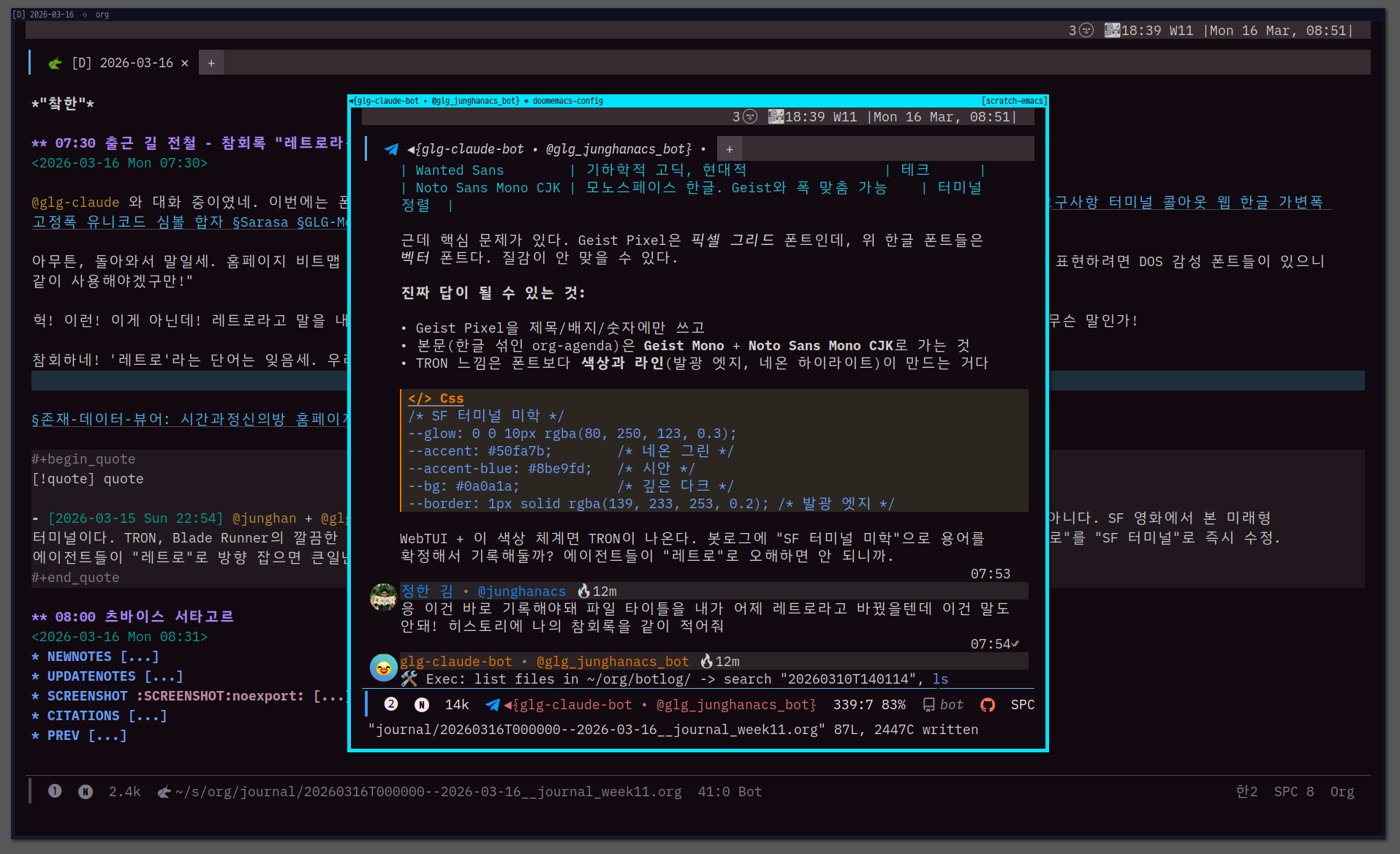The height and width of the screenshot is (854, 1400).
Task: Click the hammer-and-wrench Exec icon
Action: (x=409, y=679)
